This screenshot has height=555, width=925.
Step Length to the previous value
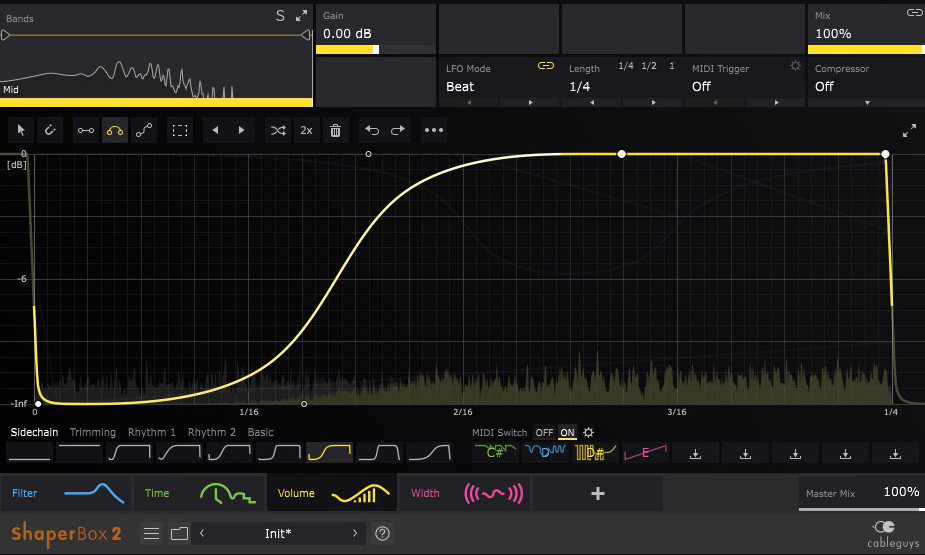tap(592, 103)
